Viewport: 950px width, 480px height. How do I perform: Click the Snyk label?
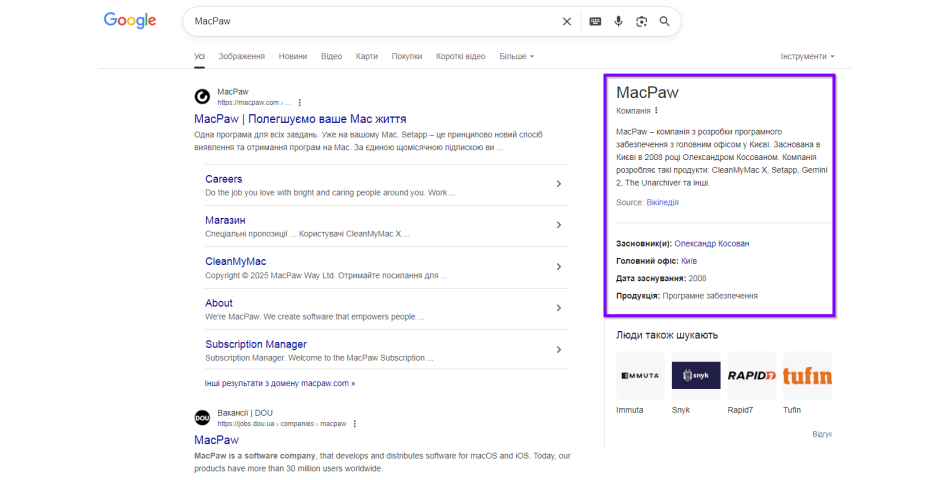(681, 410)
